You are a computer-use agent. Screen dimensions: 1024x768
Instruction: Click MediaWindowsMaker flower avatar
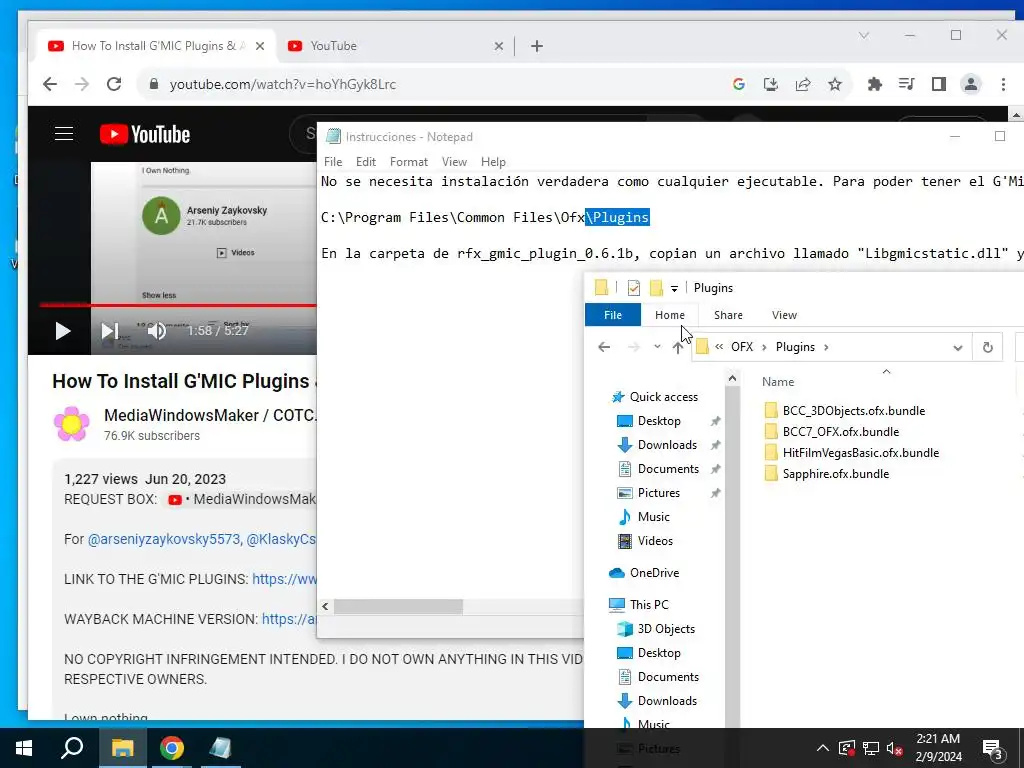tap(72, 424)
